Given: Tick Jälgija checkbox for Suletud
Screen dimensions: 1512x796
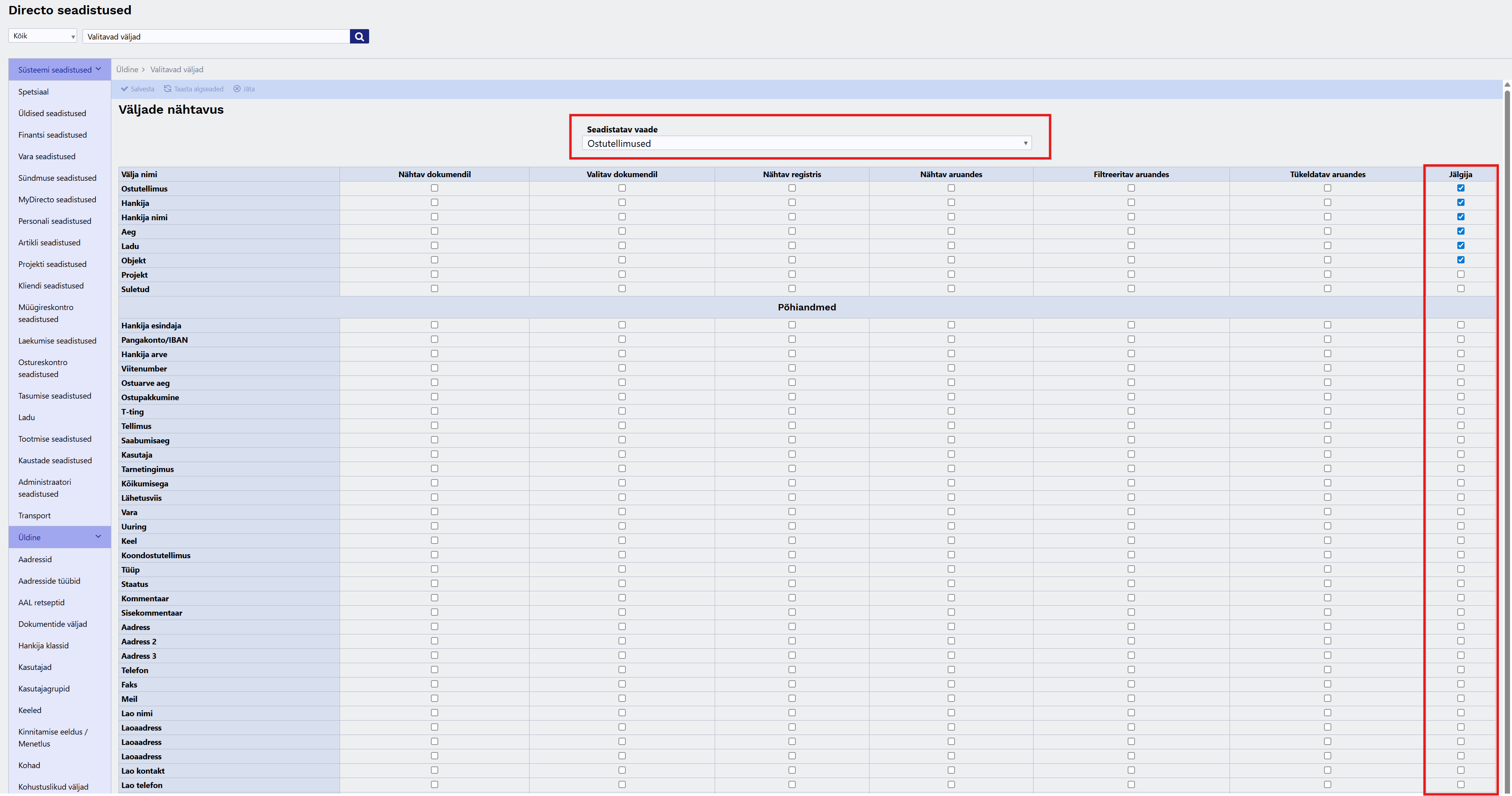Looking at the screenshot, I should (1461, 289).
